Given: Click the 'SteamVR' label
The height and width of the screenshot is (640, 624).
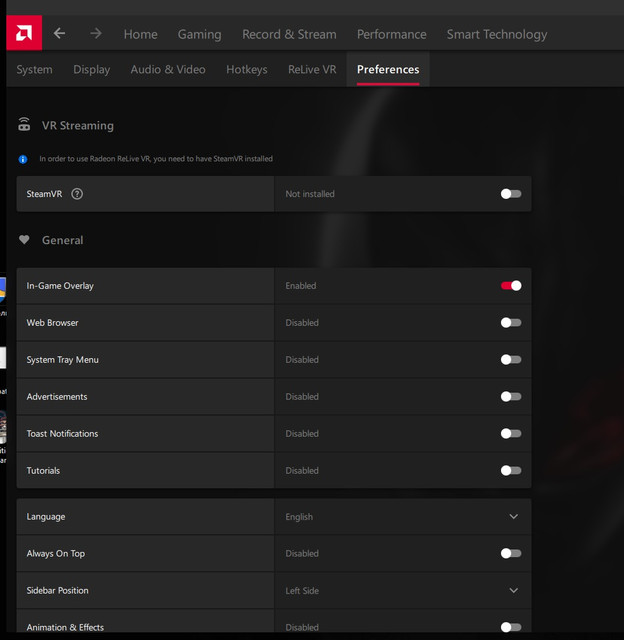Looking at the screenshot, I should click(x=44, y=194).
